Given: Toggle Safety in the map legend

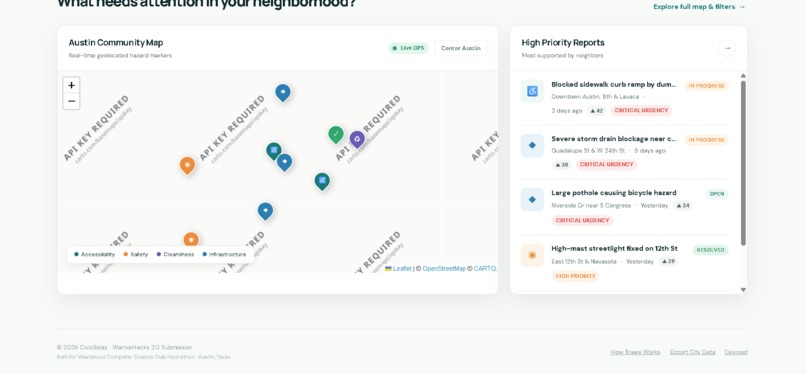Looking at the screenshot, I should pos(136,254).
